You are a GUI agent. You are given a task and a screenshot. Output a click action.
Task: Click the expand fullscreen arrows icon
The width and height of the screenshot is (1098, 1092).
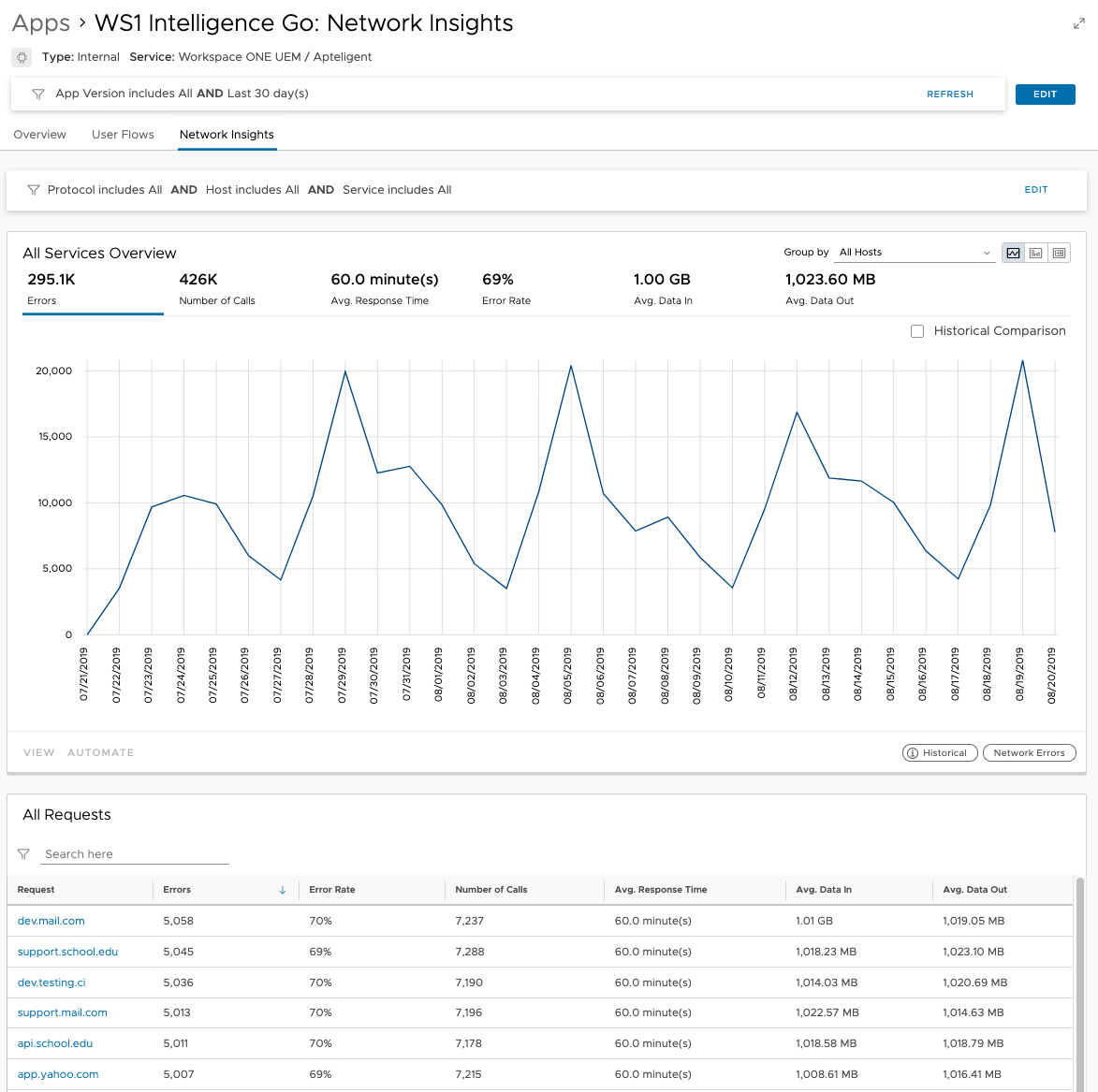(x=1078, y=24)
